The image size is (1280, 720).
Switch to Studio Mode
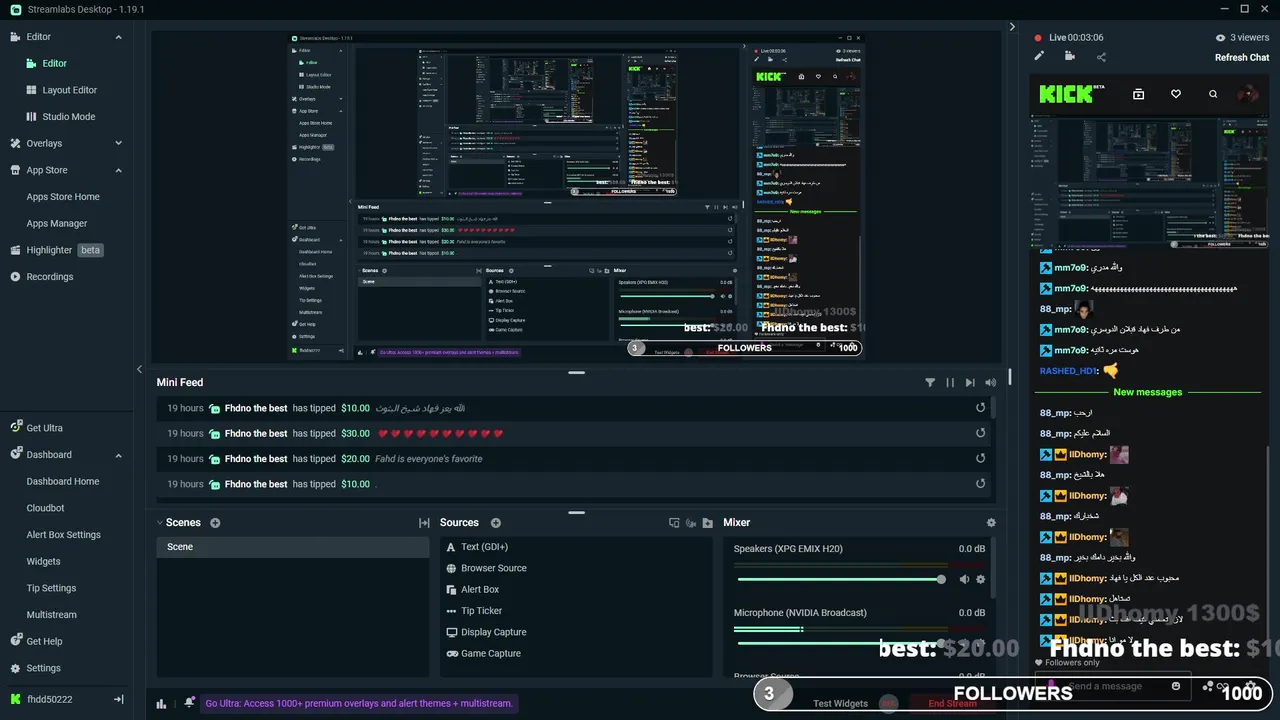click(x=69, y=117)
